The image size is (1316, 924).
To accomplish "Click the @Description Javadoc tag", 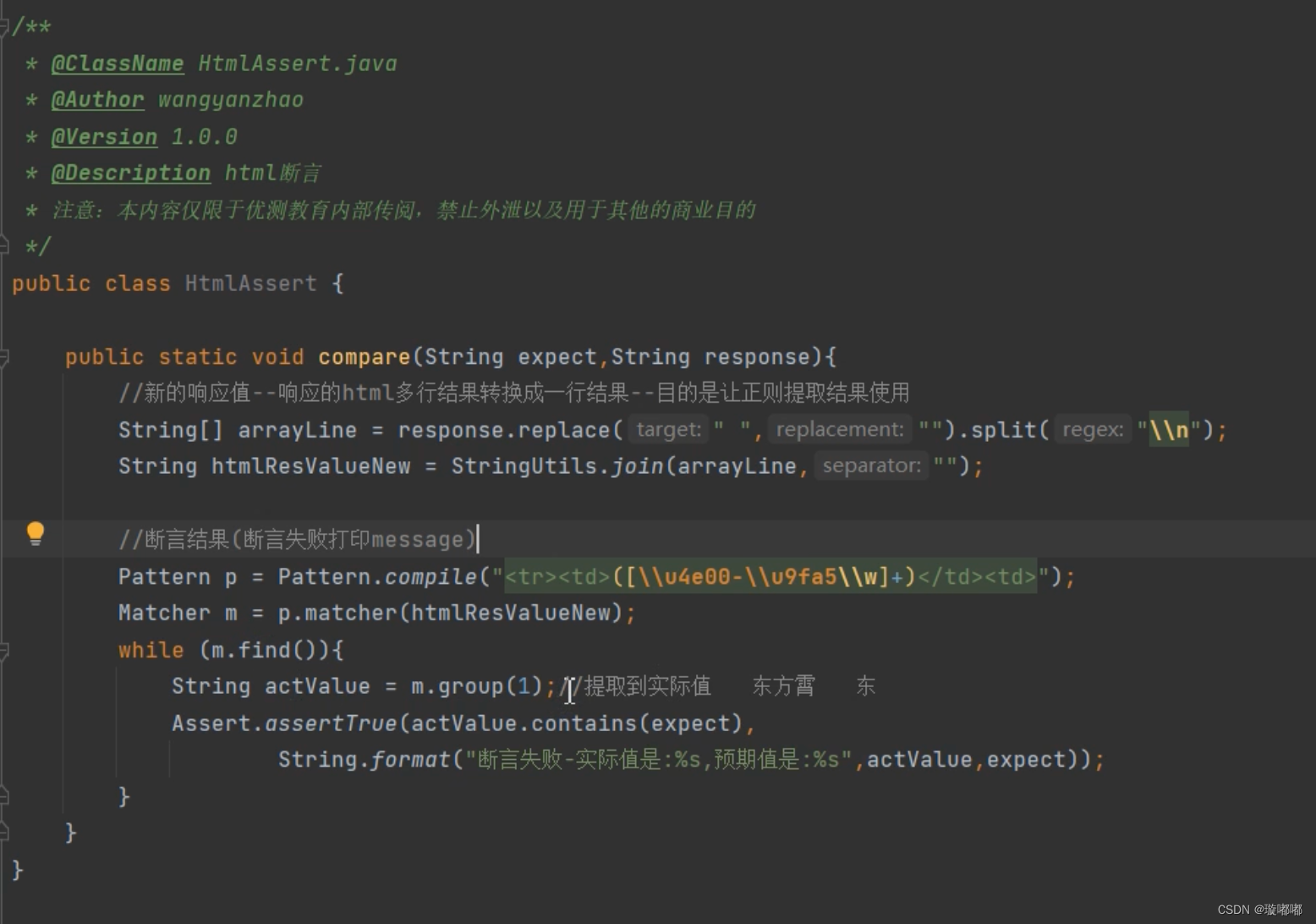I will (130, 173).
